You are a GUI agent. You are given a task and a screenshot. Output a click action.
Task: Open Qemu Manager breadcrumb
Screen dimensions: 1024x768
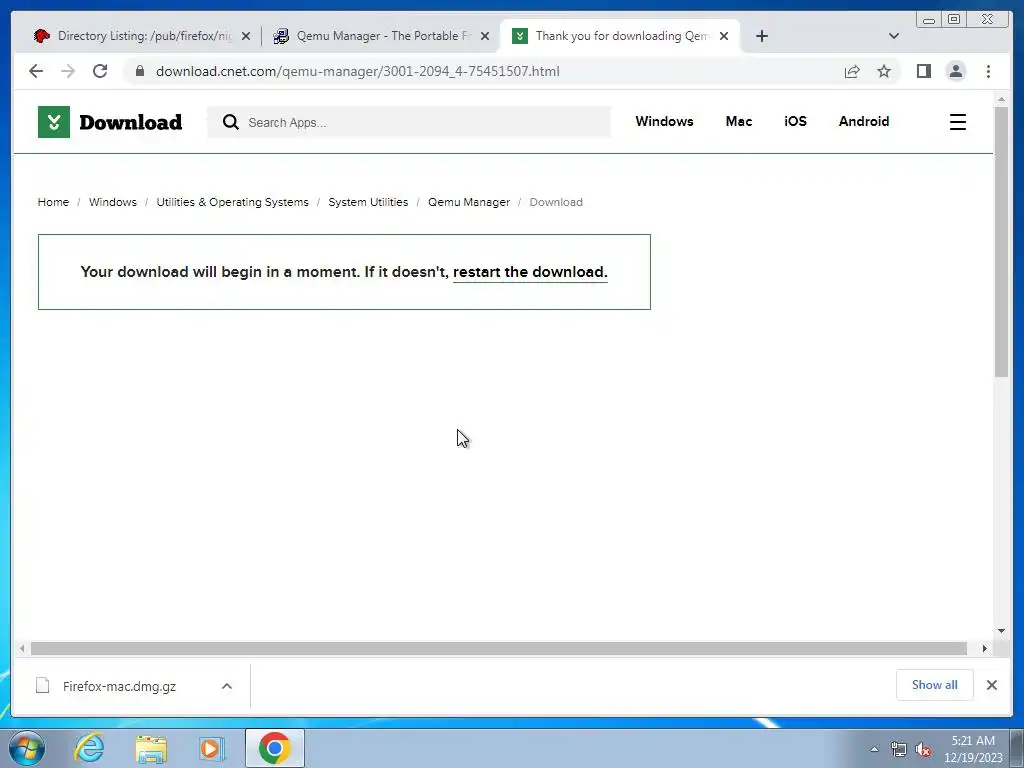tap(469, 202)
